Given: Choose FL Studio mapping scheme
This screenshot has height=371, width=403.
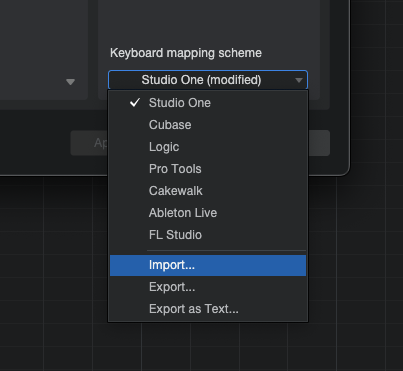Looking at the screenshot, I should tap(208, 235).
